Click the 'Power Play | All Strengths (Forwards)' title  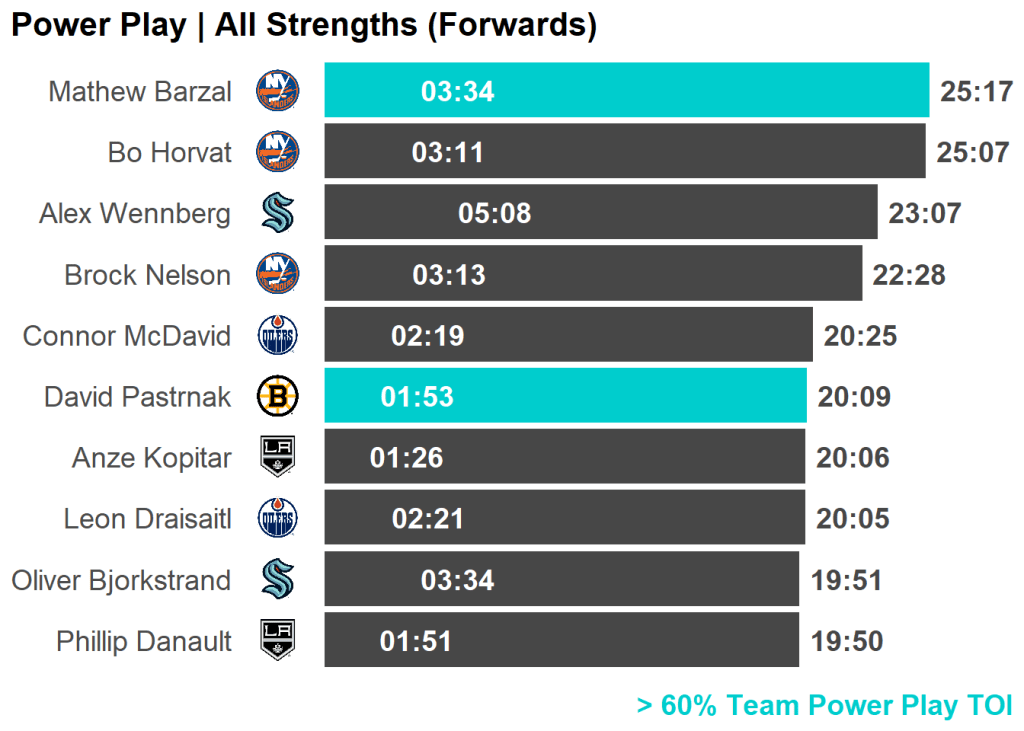(304, 25)
